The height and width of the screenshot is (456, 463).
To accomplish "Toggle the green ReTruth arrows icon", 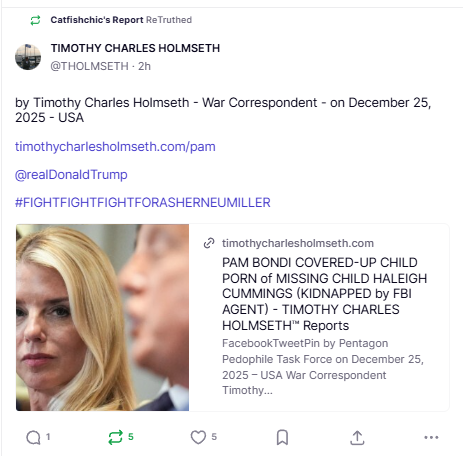I will [115, 437].
